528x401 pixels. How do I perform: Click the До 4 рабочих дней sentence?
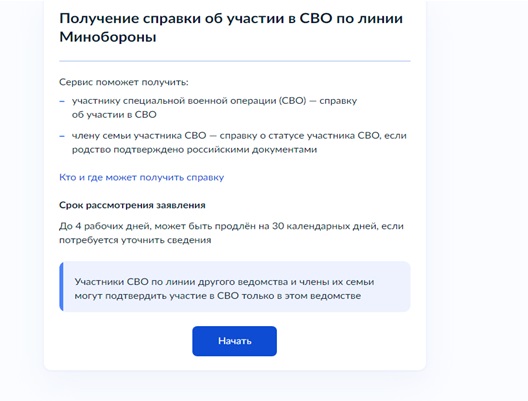pos(231,233)
